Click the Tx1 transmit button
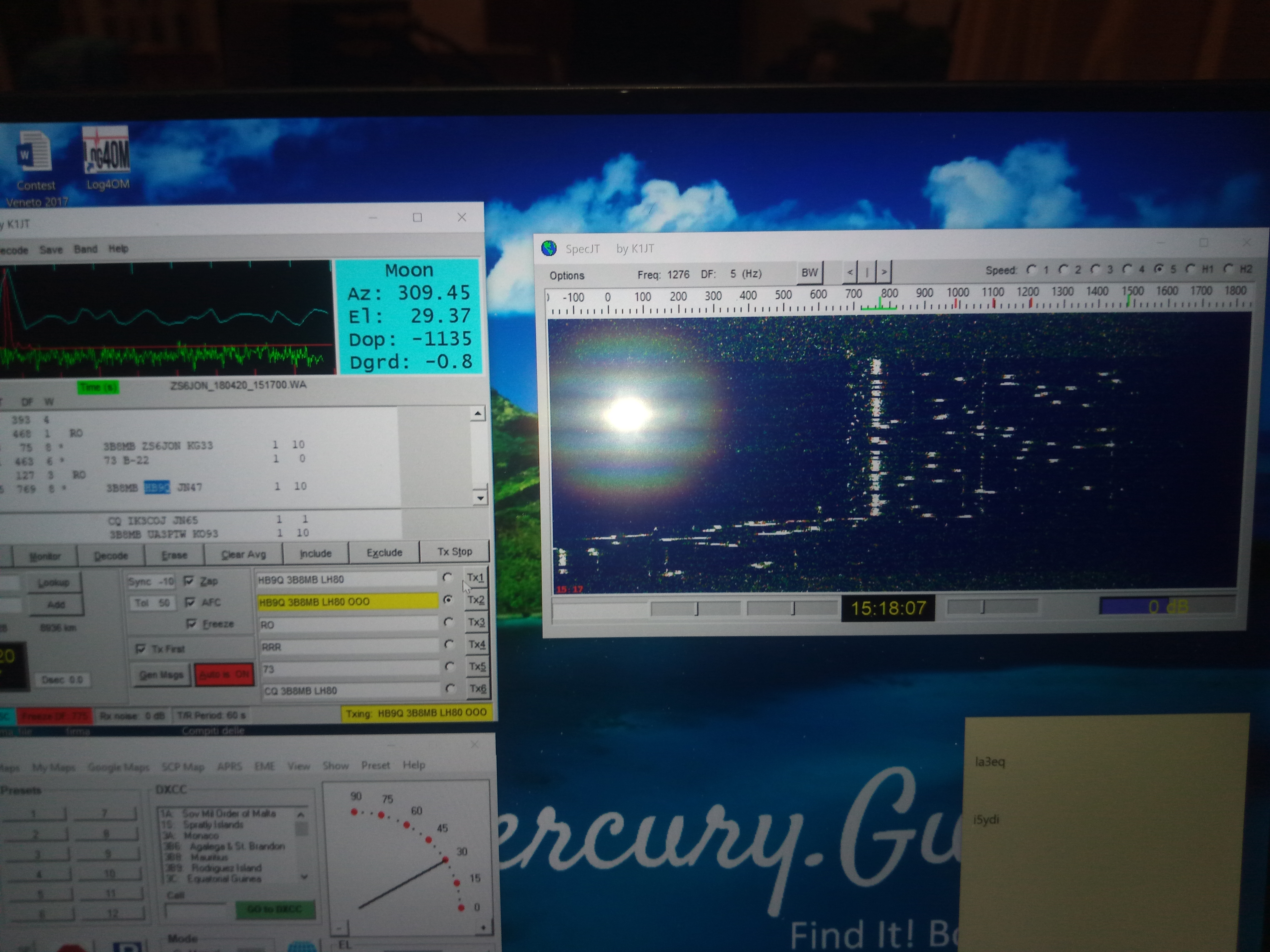Image resolution: width=1270 pixels, height=952 pixels. 475,577
